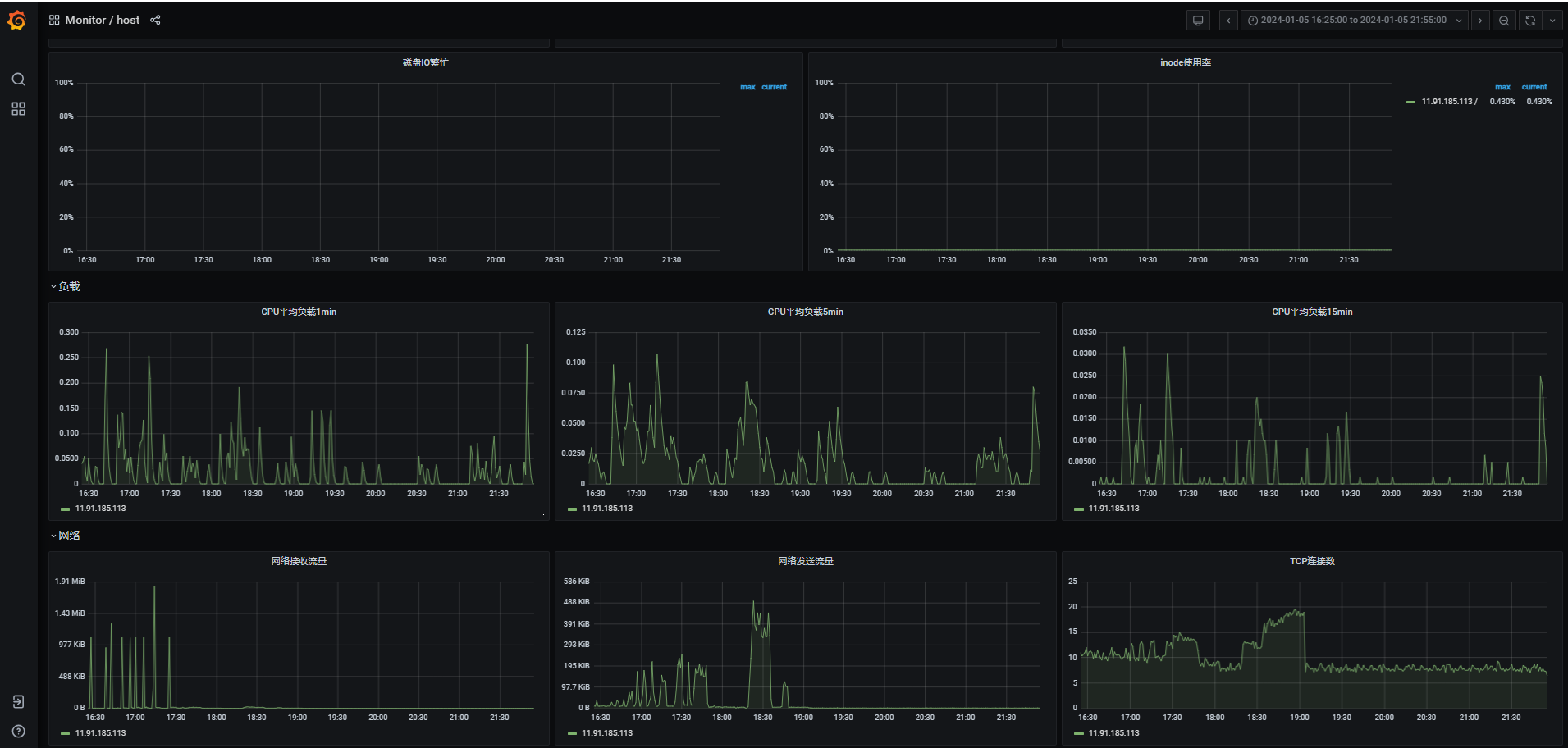
Task: Refresh the dashboard
Action: pos(1530,21)
